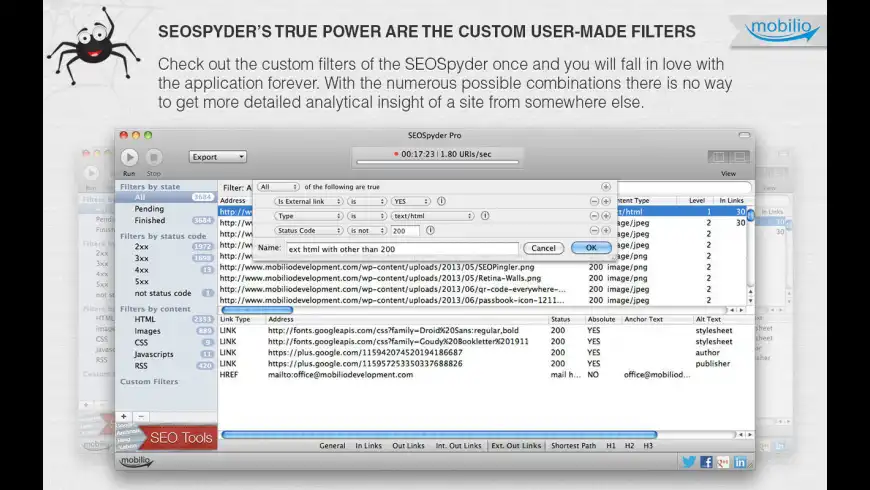
Task: Switch to the General tab
Action: coord(332,446)
